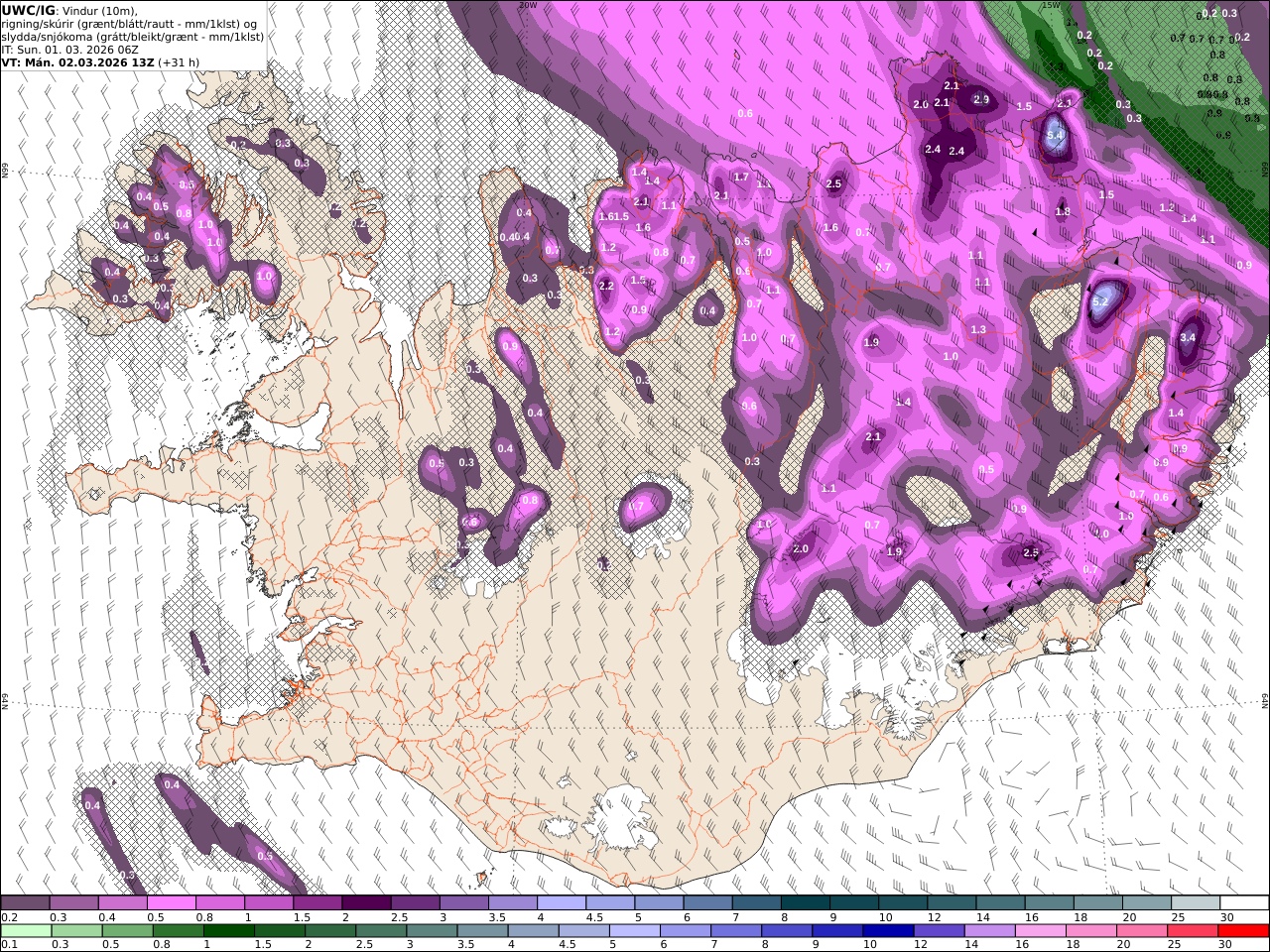The width and height of the screenshot is (1270, 952).
Task: Click the 'slydda/snjókoma' legend description line
Action: tap(133, 36)
